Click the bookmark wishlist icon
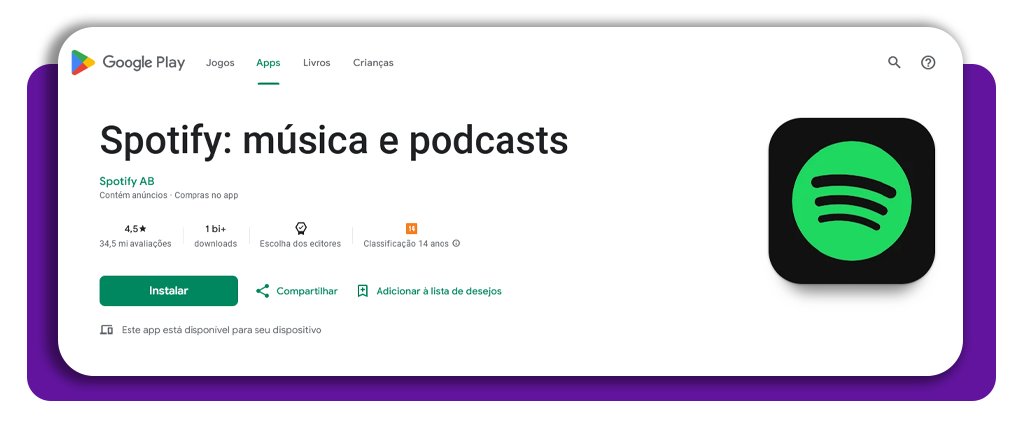The image size is (1024, 433). pyautogui.click(x=363, y=291)
